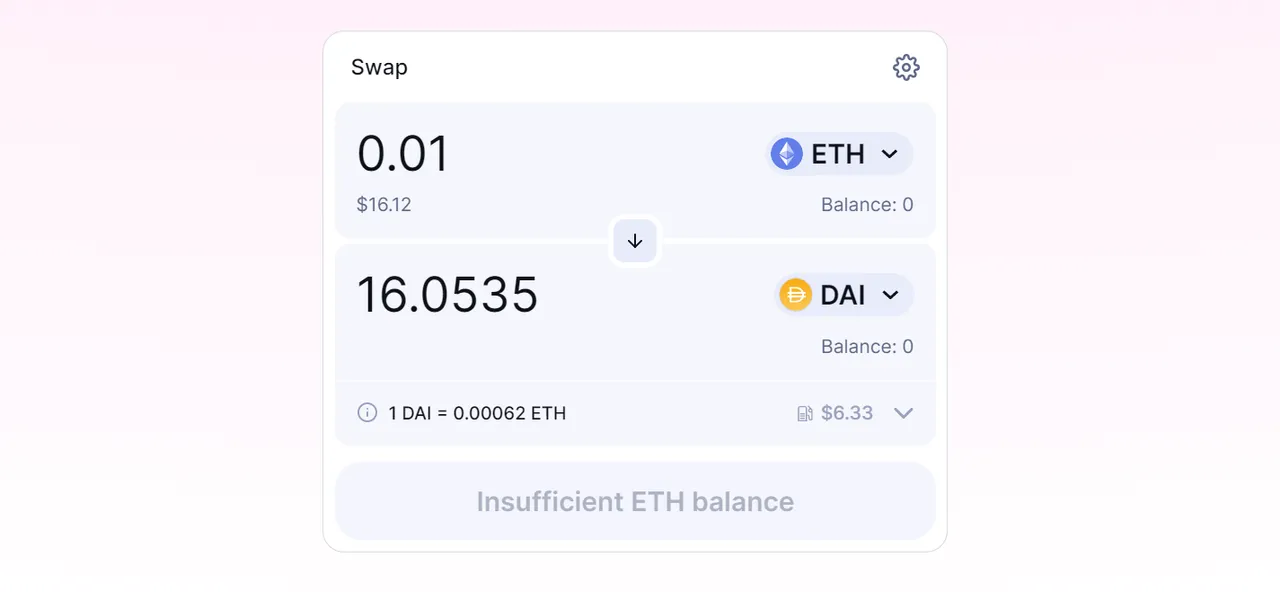Screen dimensions: 1280x592
Task: Click the DAI Balance: 0 label
Action: point(867,347)
